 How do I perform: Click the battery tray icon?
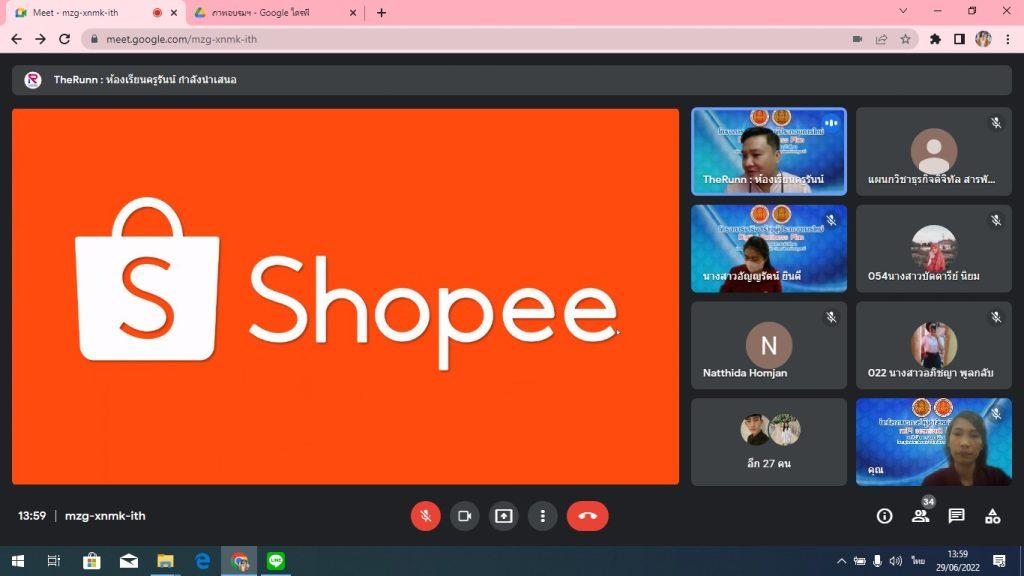click(x=860, y=561)
